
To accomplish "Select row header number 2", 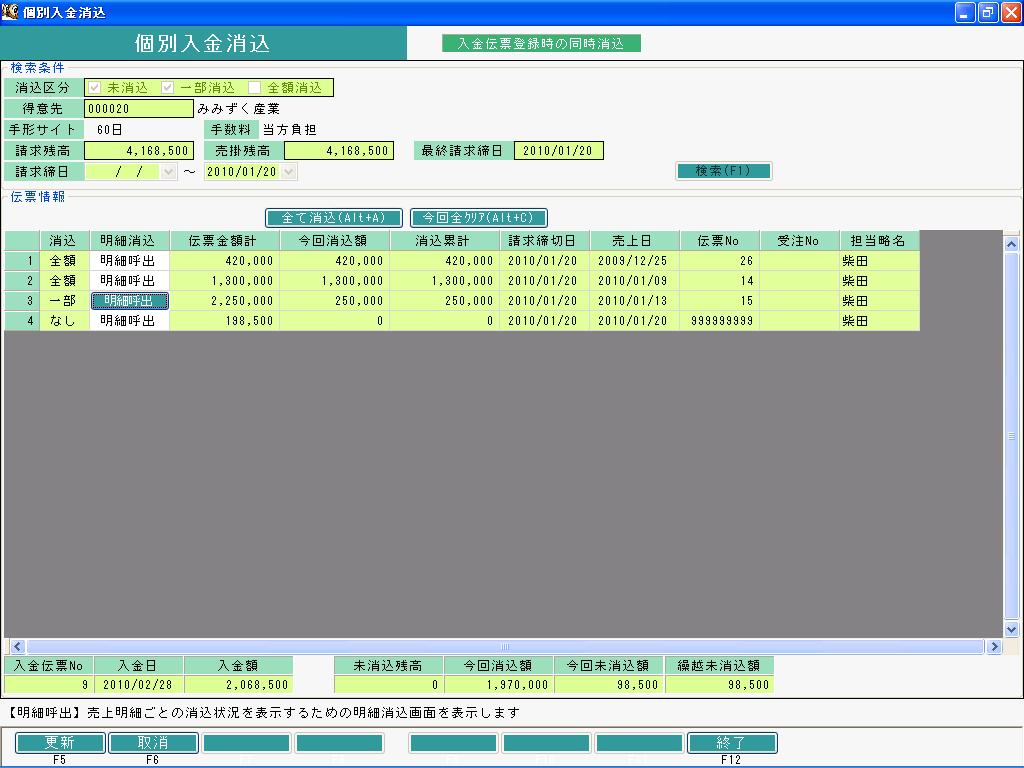I will [22, 281].
